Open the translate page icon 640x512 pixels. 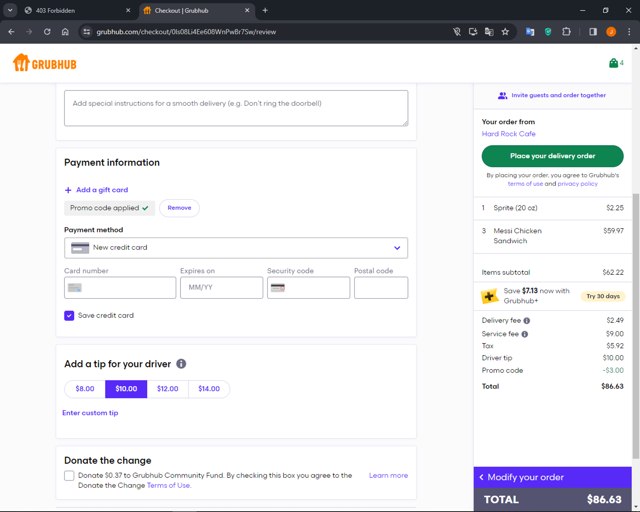coord(489,31)
